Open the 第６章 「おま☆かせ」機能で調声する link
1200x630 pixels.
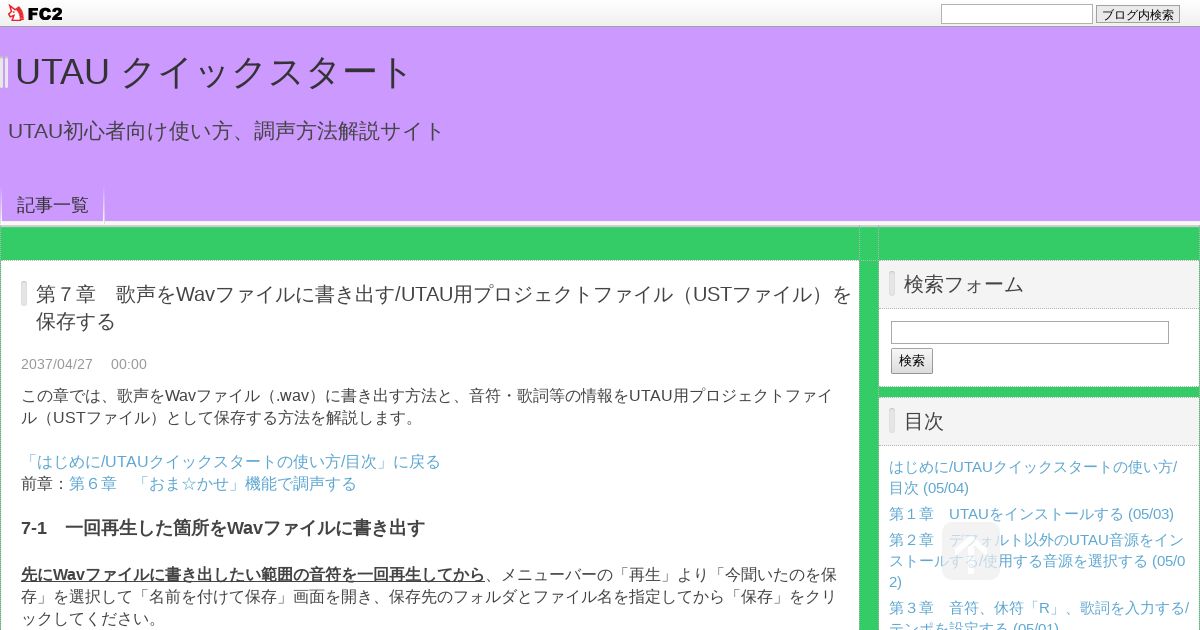coord(213,483)
